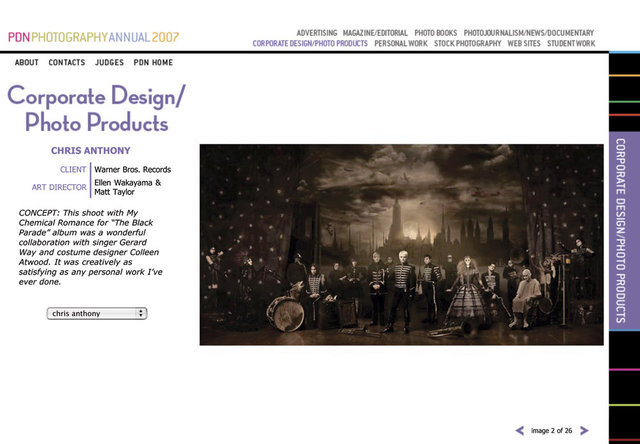The height and width of the screenshot is (444, 640).
Task: Open the Web Sites category
Action: point(524,43)
